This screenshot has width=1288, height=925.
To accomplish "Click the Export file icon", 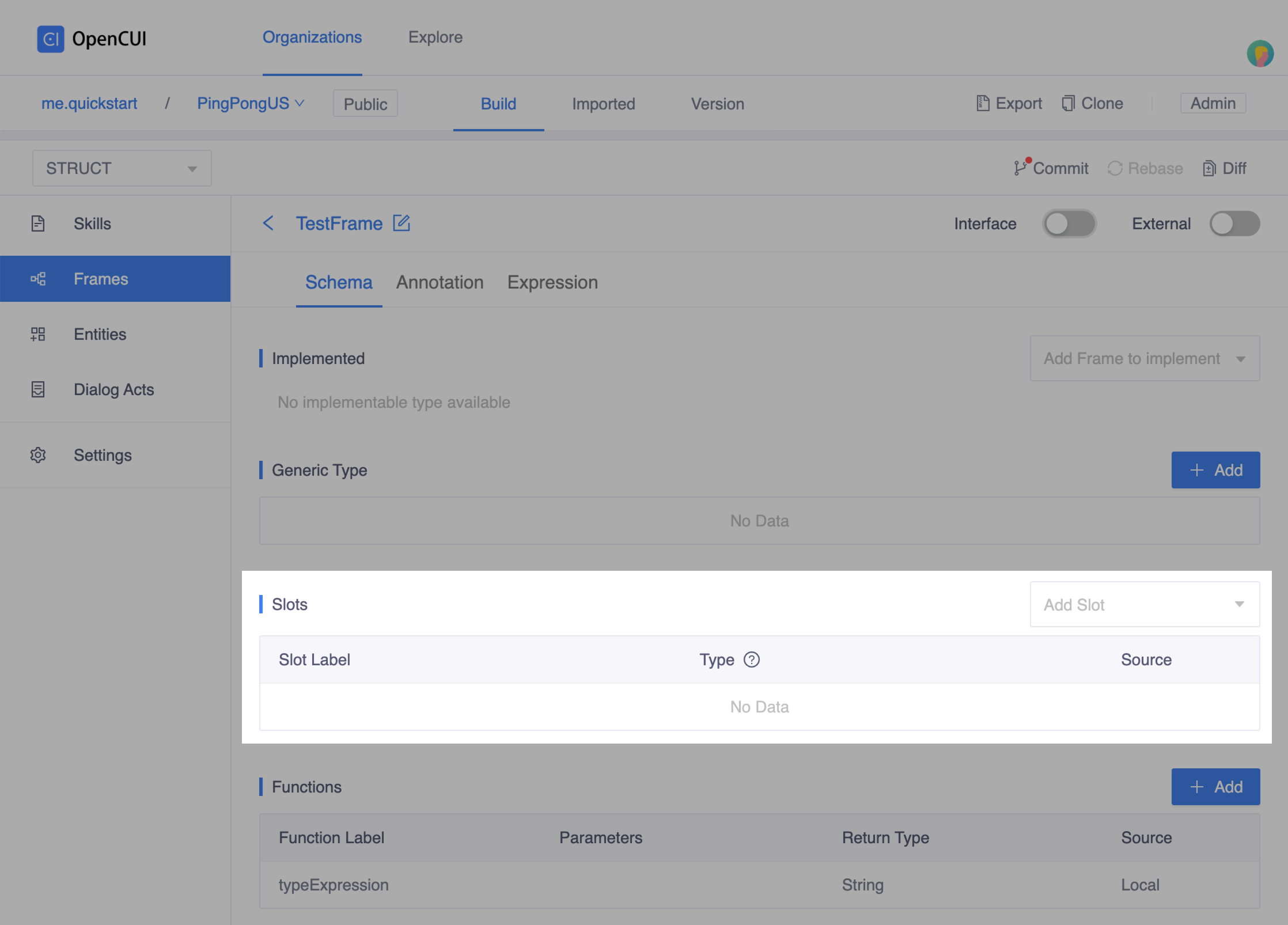I will pos(983,104).
